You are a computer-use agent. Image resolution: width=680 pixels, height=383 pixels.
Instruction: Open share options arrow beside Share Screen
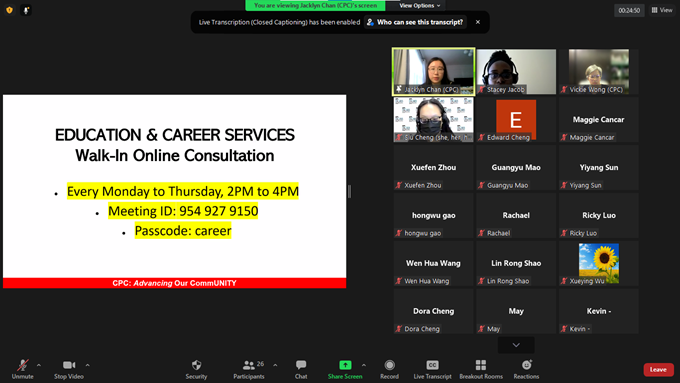(x=363, y=365)
